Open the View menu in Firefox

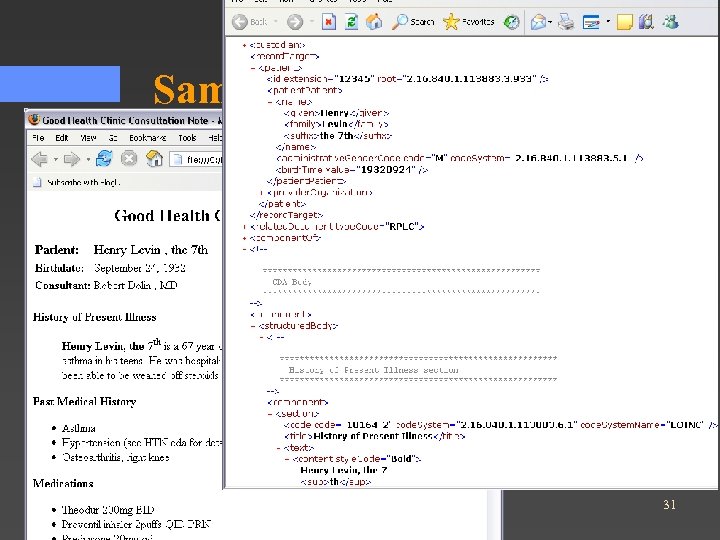click(88, 138)
